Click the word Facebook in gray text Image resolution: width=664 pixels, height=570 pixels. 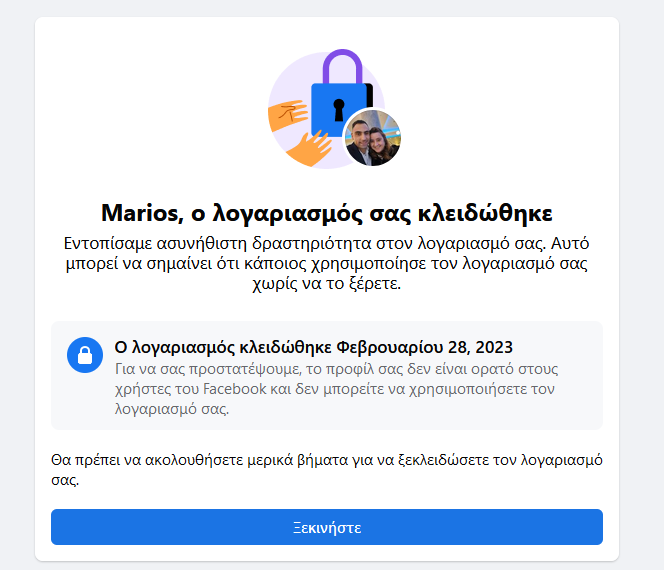(235, 389)
